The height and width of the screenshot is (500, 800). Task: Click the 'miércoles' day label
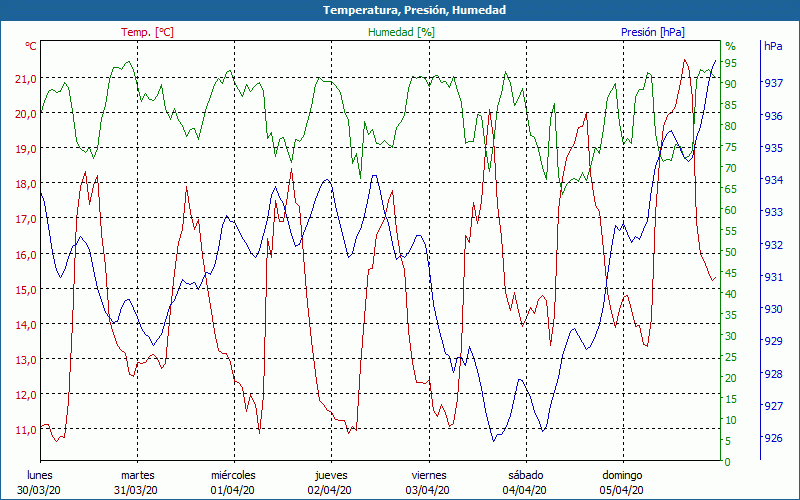[233, 476]
